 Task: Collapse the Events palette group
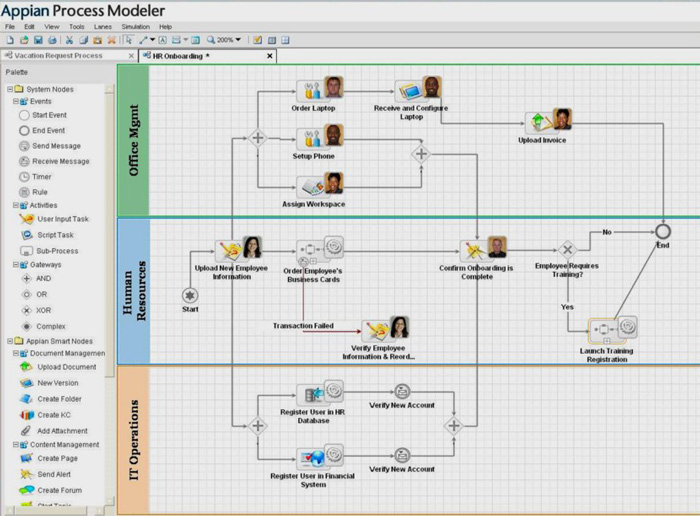16,101
